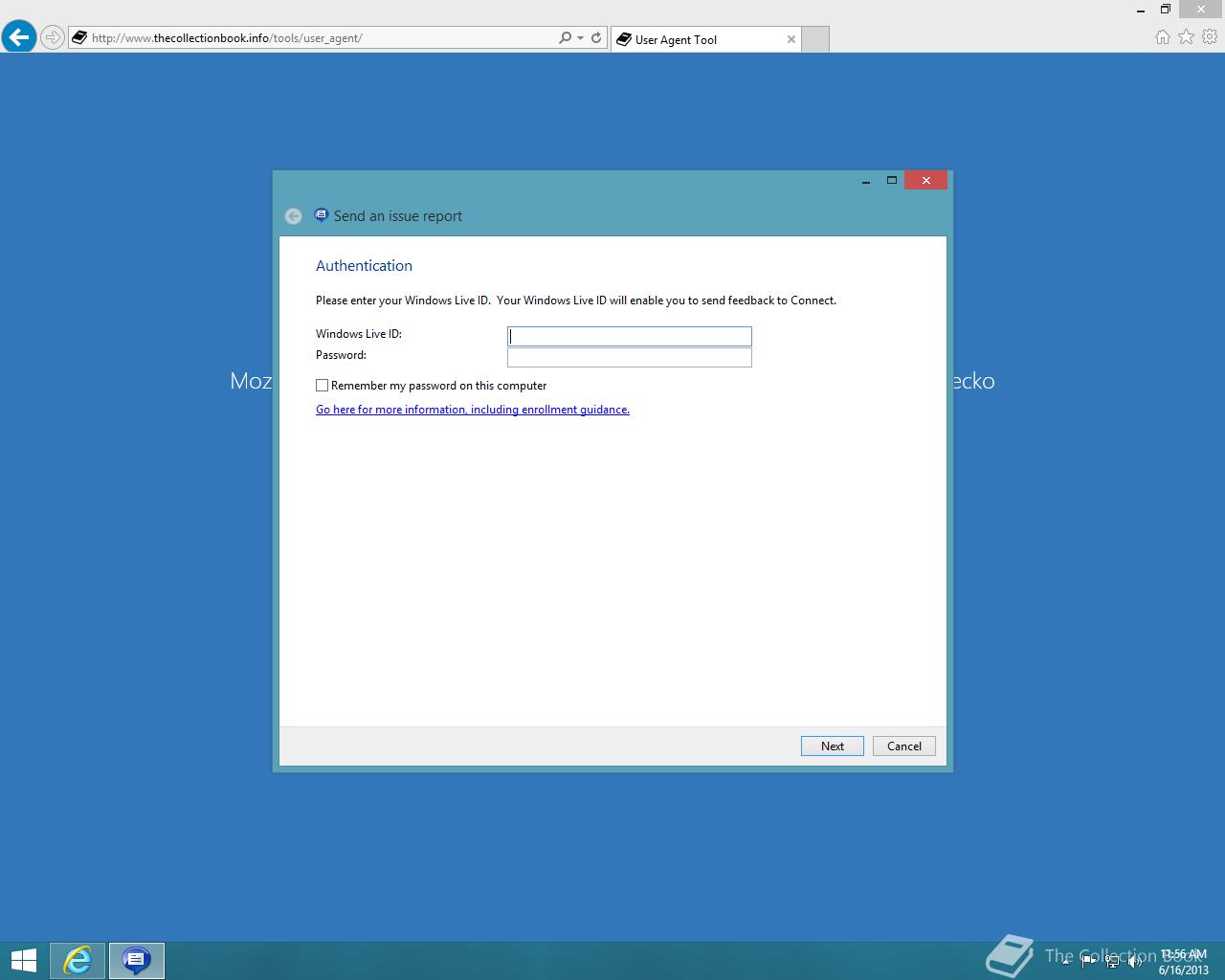The width and height of the screenshot is (1225, 980).
Task: Check Remember my password on this computer
Action: pos(323,386)
